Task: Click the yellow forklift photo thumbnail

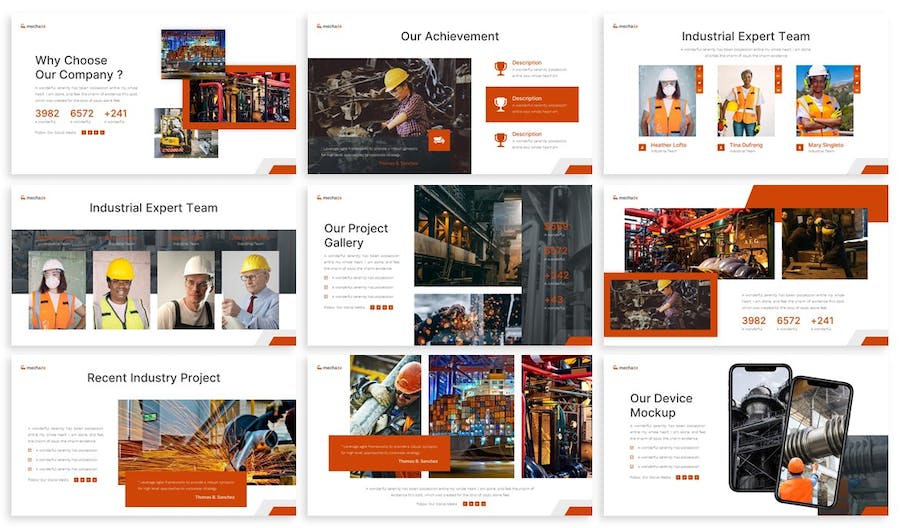Action: (x=171, y=133)
